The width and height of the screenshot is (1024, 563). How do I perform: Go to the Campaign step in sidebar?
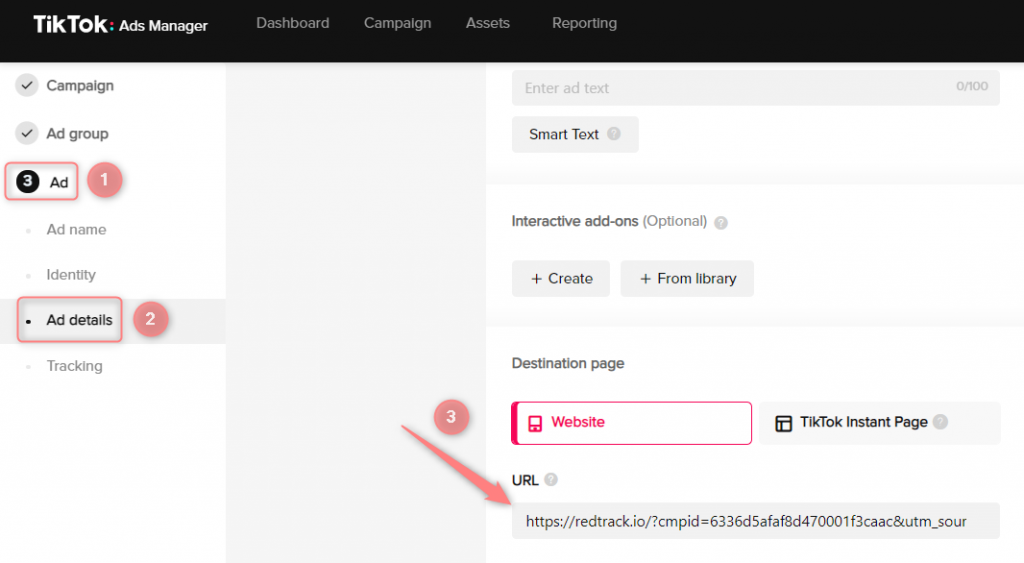coord(80,86)
